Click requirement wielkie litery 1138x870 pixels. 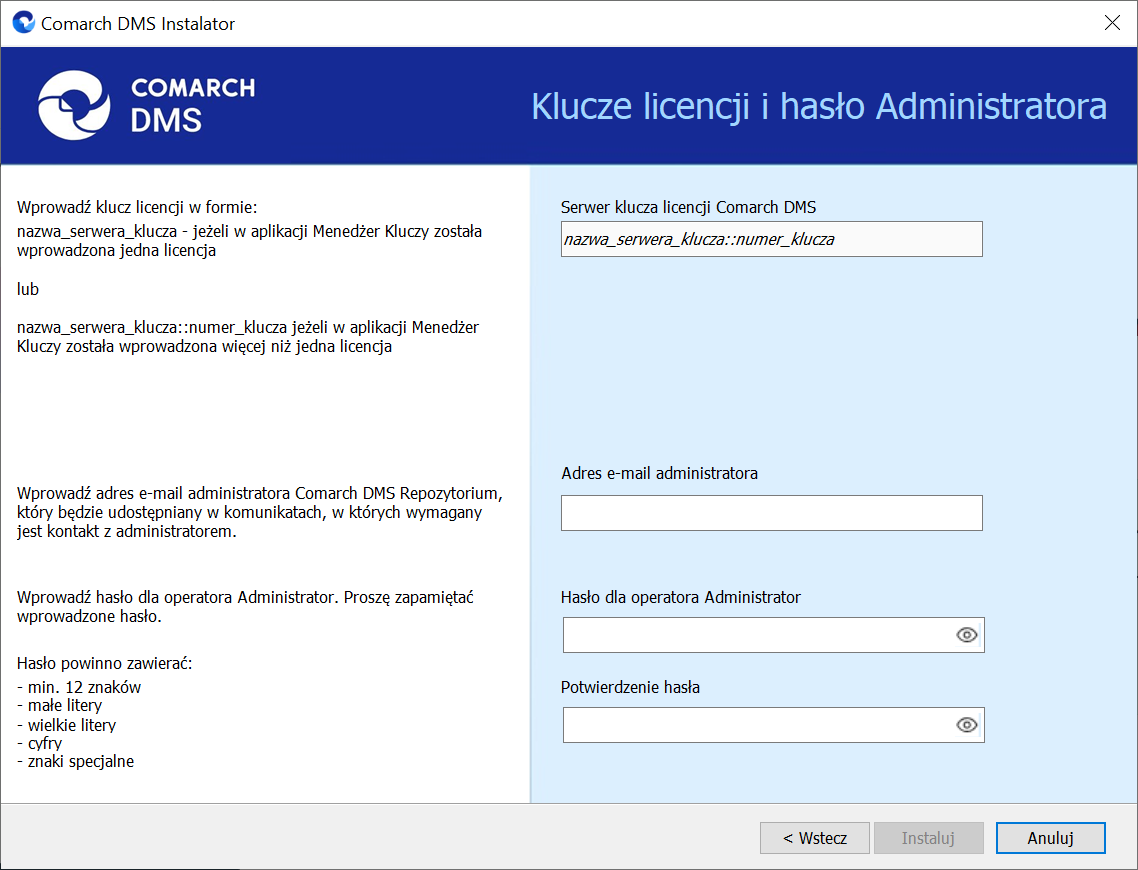tap(66, 725)
